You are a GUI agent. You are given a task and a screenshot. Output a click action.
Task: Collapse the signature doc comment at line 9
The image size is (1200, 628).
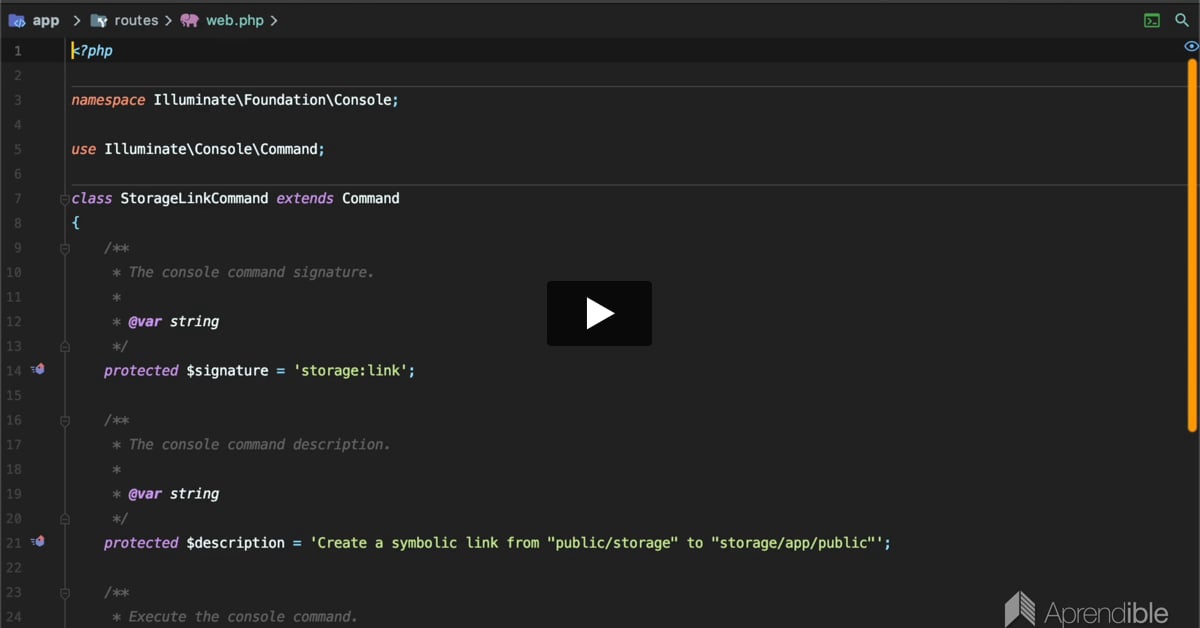pyautogui.click(x=65, y=248)
